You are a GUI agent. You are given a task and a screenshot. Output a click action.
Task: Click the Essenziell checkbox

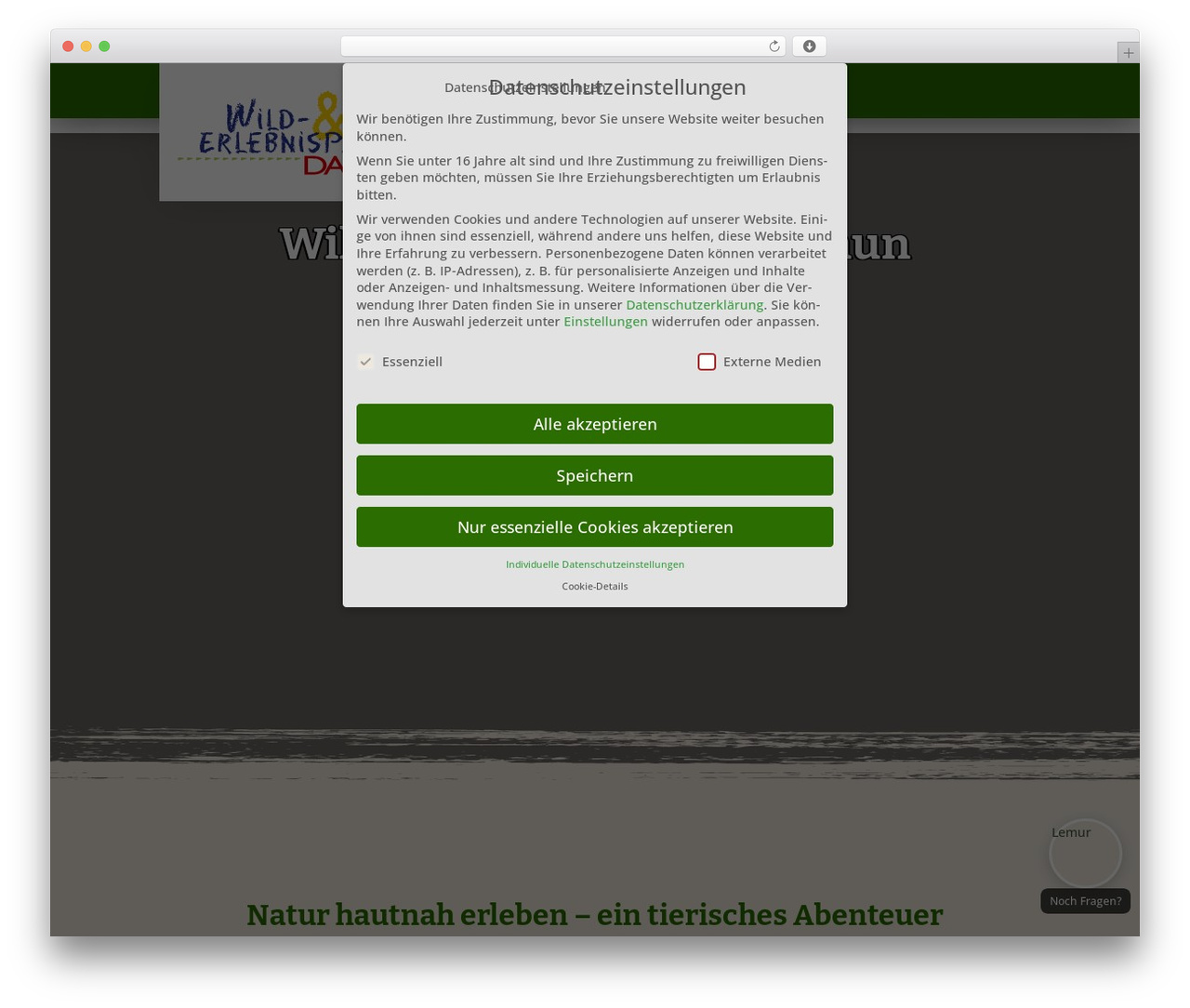(x=365, y=362)
